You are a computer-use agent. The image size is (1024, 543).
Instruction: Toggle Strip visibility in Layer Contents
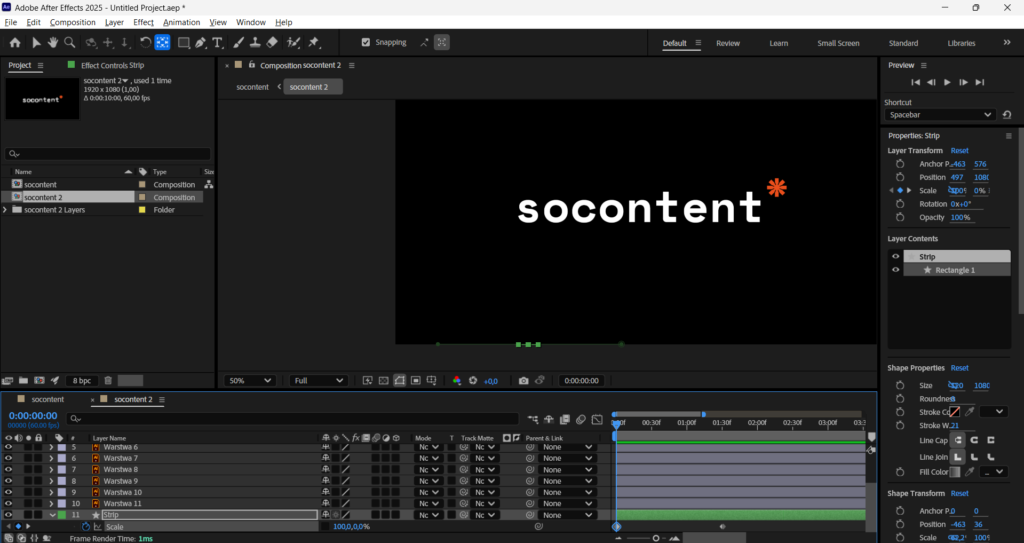(x=895, y=256)
